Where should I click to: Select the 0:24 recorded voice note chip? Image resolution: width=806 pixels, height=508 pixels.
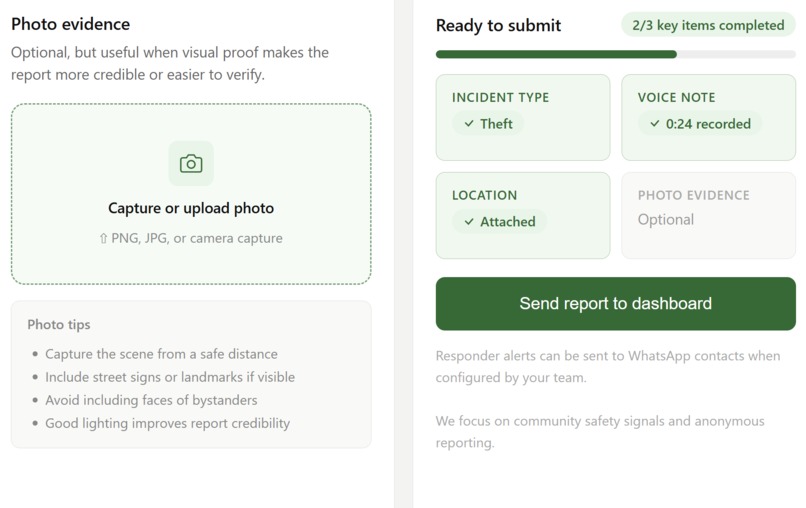coord(700,124)
